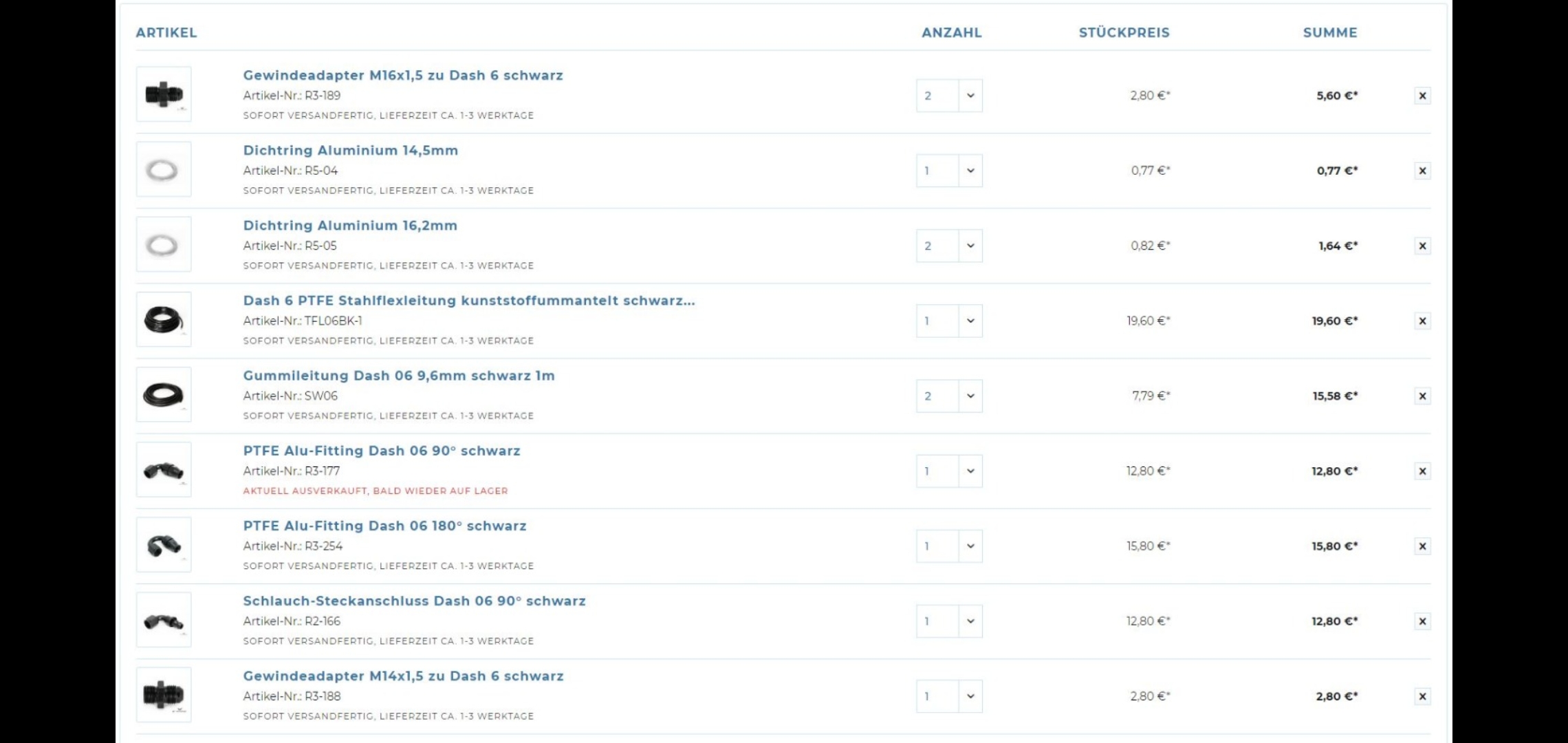
Task: Open Dash 6 PTFE Stahlflexleitung product page
Action: (x=468, y=301)
